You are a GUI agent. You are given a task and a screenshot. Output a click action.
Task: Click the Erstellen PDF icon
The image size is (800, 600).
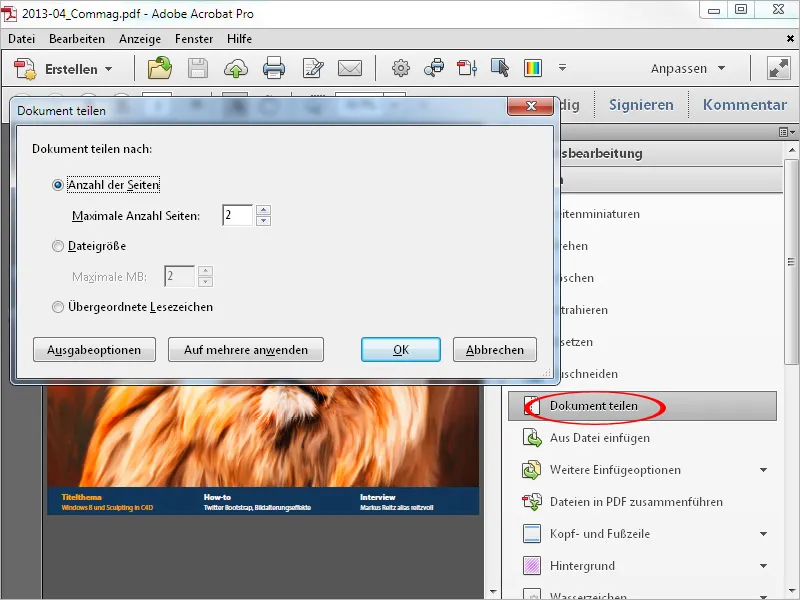24,69
